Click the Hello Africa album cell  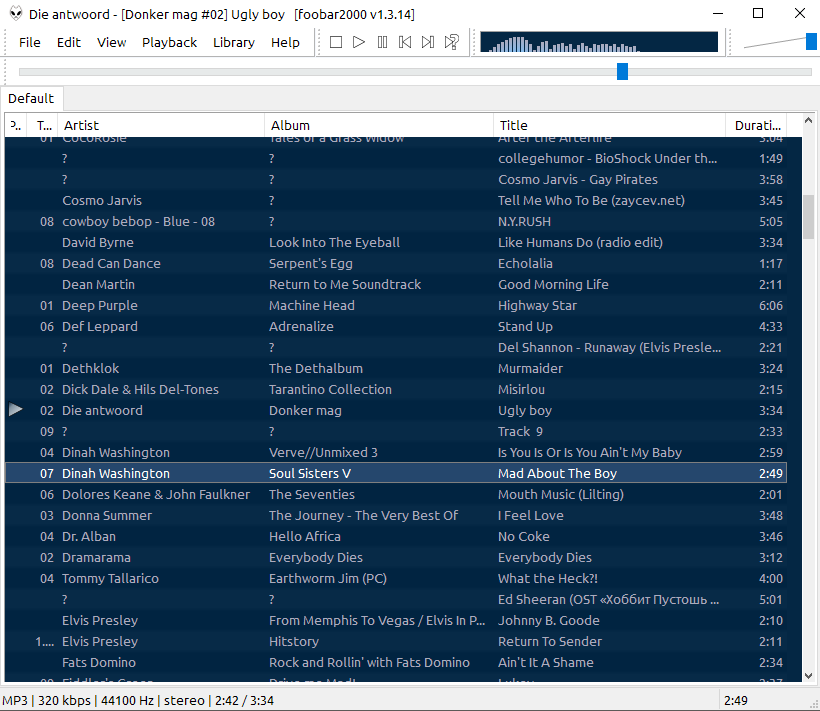(x=305, y=536)
